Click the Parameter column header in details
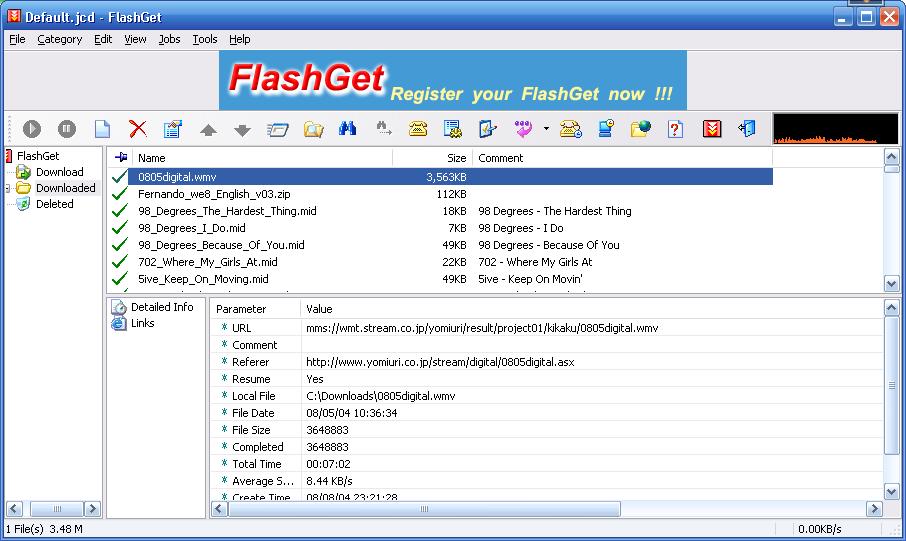 click(x=256, y=309)
